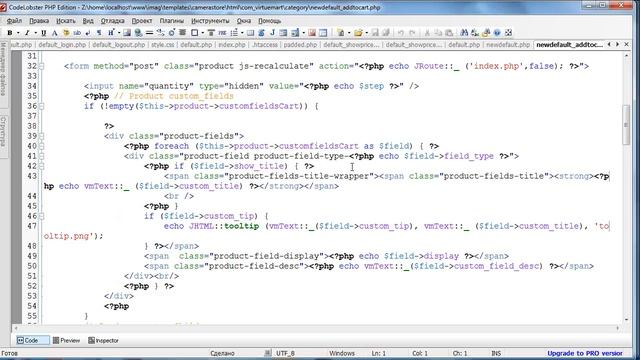
Task: Switch to the newdefault.php tab
Action: click(x=508, y=44)
